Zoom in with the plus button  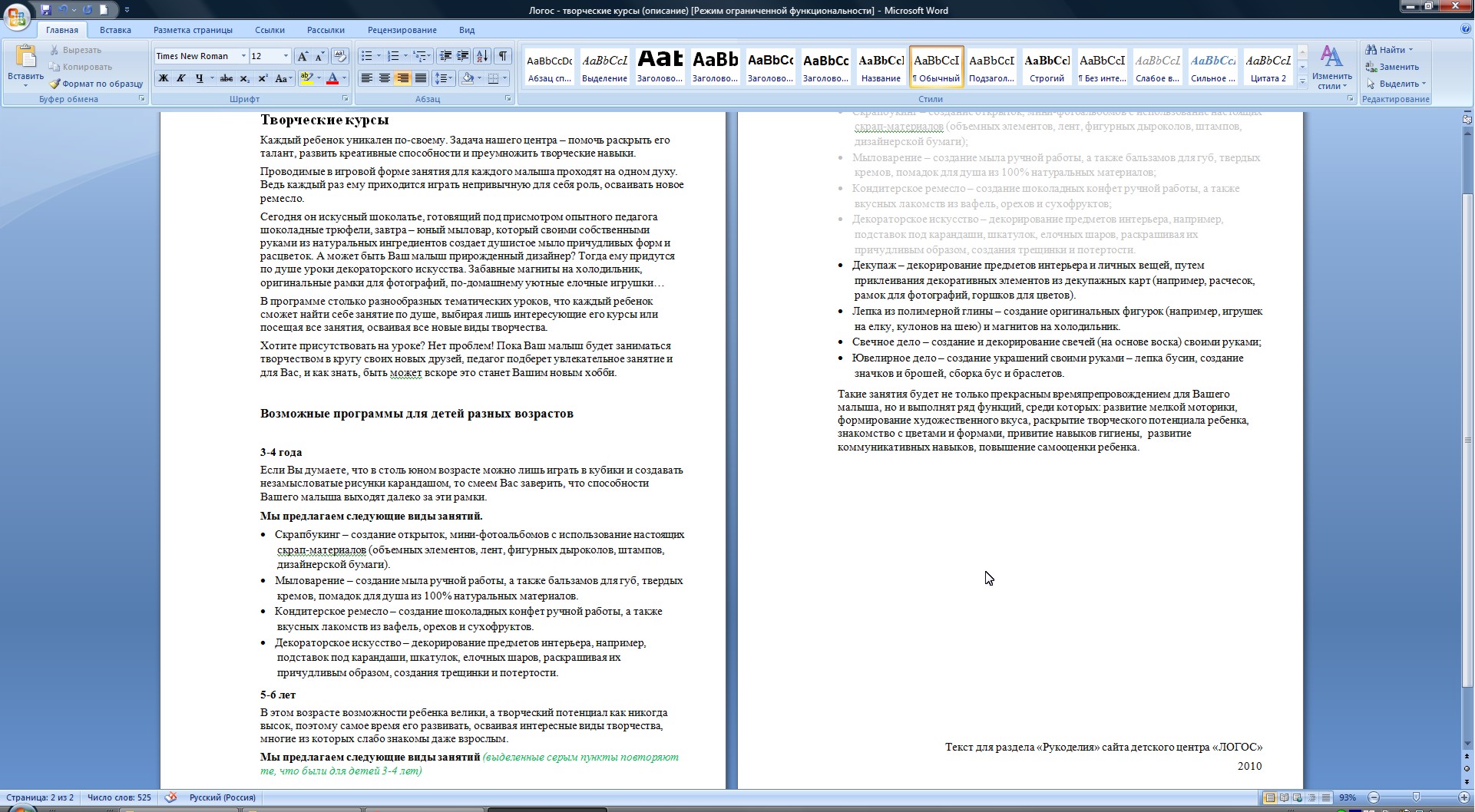[x=1463, y=797]
